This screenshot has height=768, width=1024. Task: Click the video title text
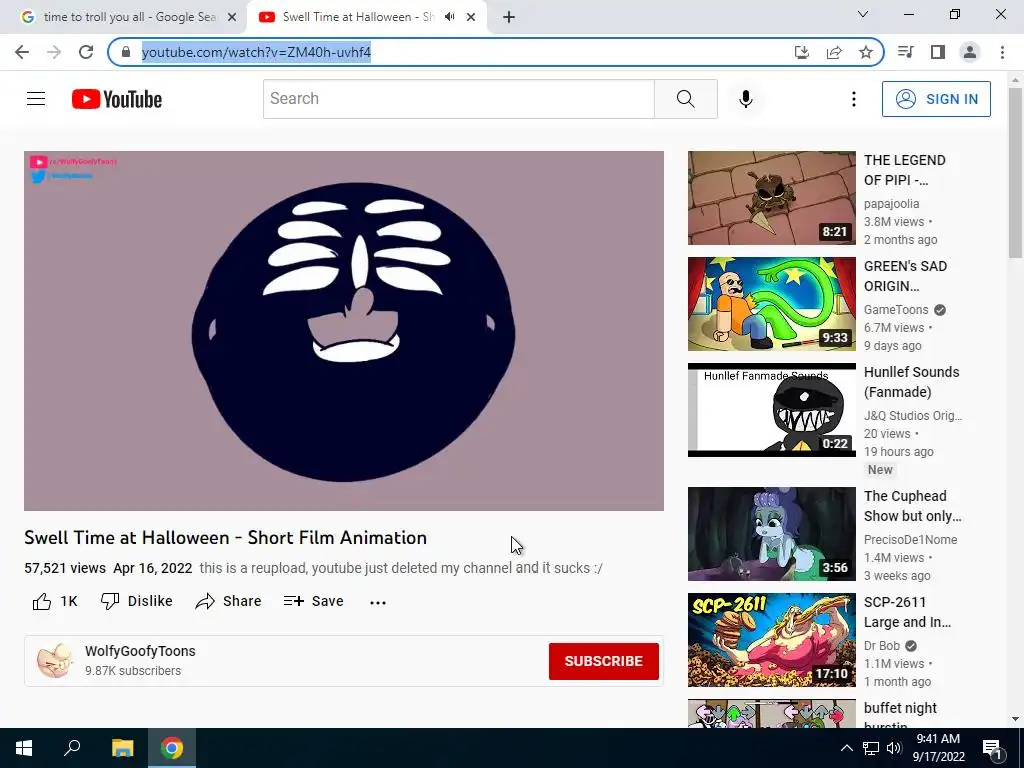pyautogui.click(x=225, y=537)
